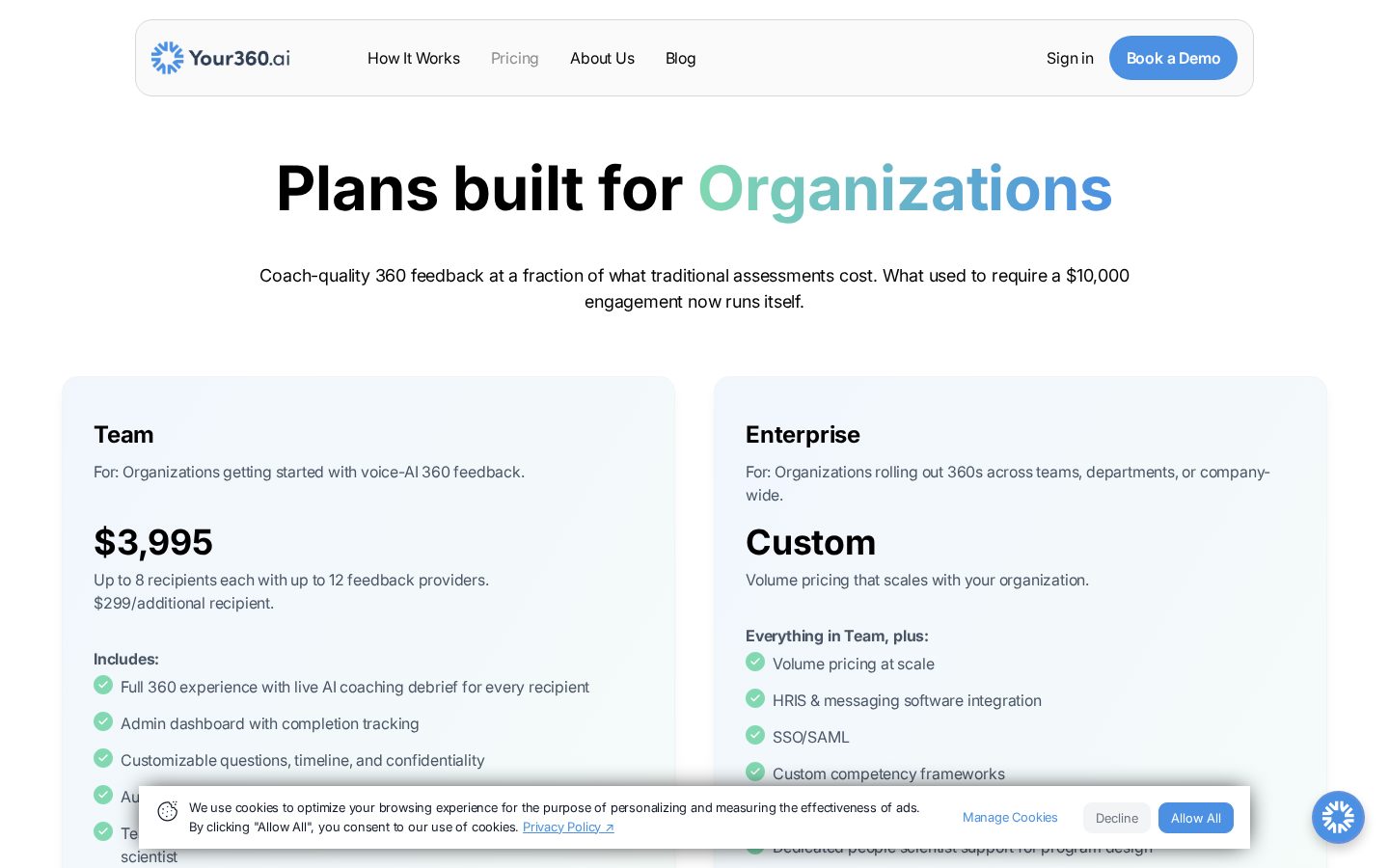Click '$299/additional recipient.' text
This screenshot has height=868, width=1389.
183,604
